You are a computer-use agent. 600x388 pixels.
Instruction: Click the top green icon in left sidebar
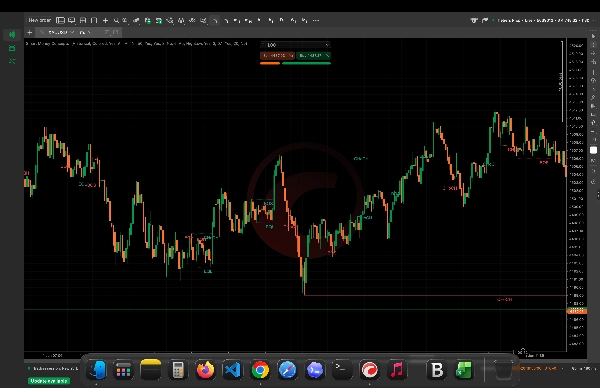coord(12,35)
